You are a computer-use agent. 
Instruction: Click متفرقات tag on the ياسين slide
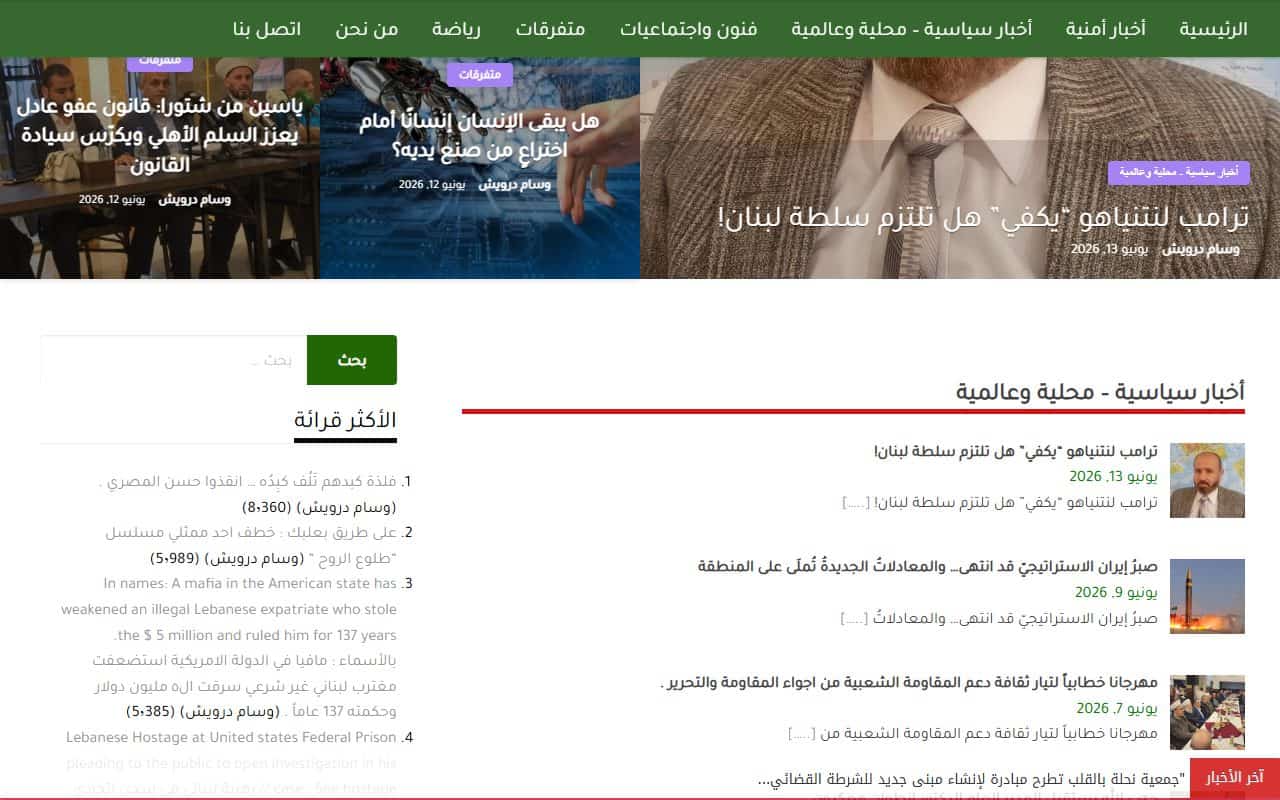click(160, 62)
